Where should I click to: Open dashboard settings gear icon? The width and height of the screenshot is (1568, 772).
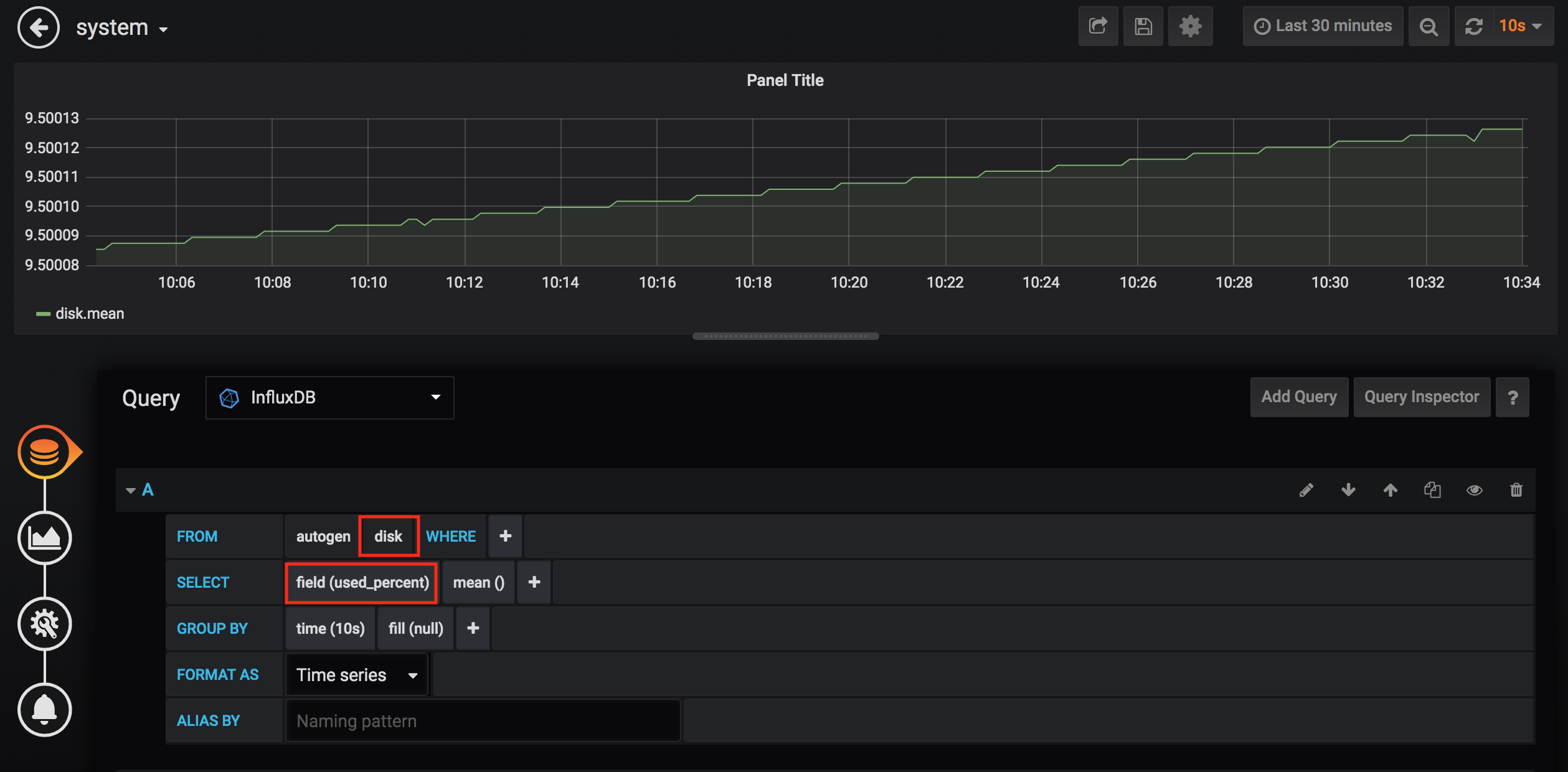click(1190, 26)
